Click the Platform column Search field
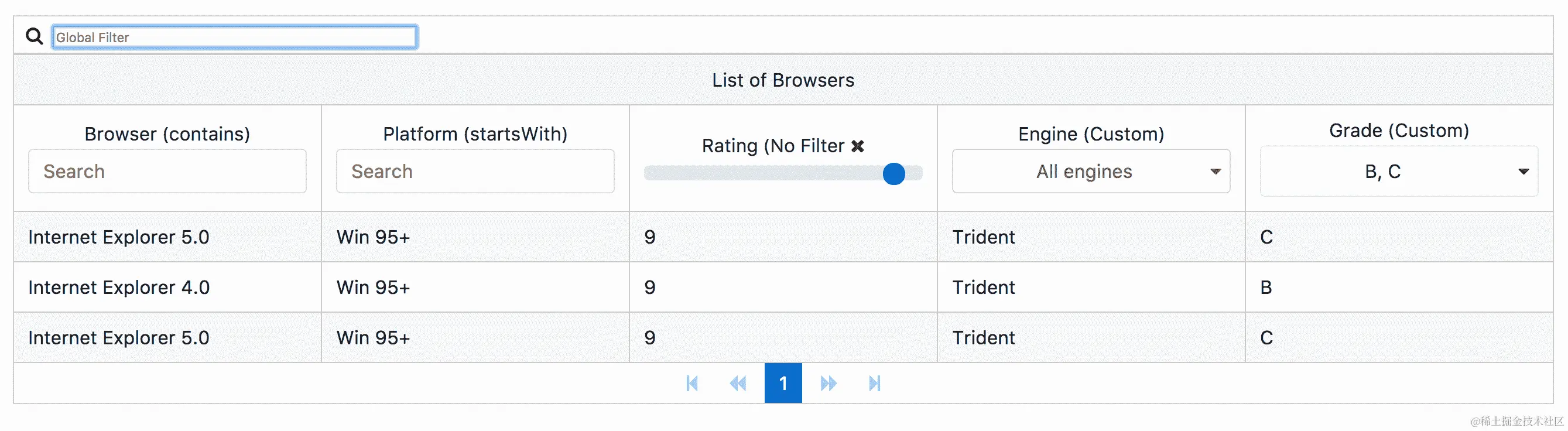 coord(475,172)
